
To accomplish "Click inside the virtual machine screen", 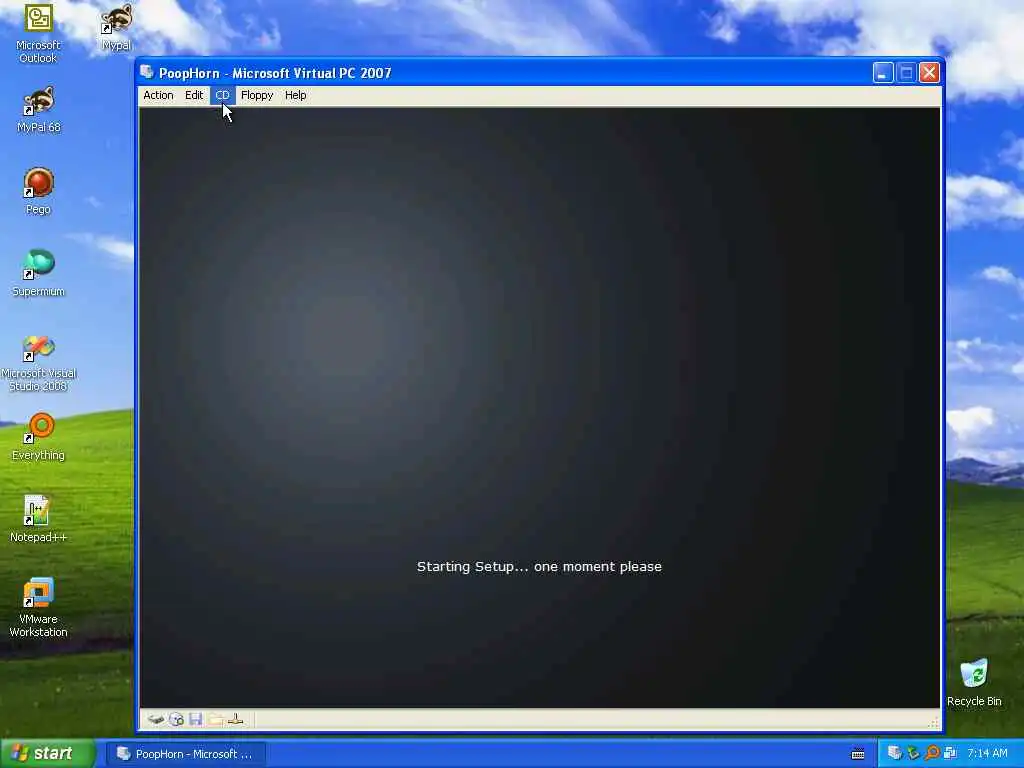I will pyautogui.click(x=539, y=408).
